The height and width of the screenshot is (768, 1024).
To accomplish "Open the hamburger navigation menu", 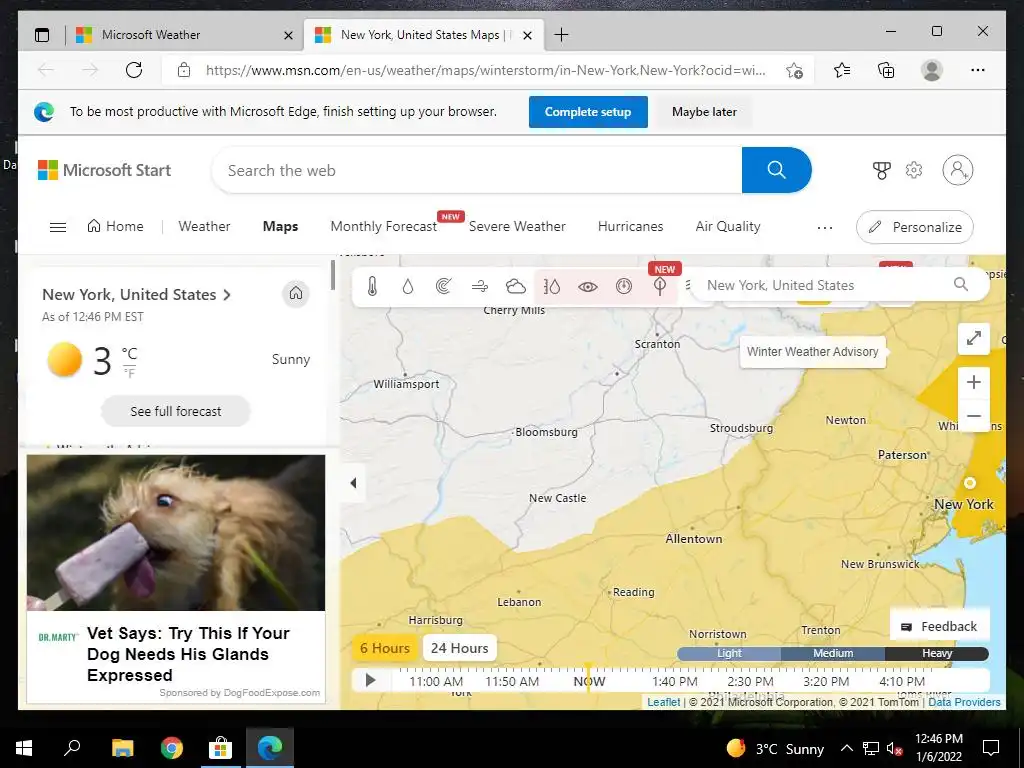I will [58, 227].
